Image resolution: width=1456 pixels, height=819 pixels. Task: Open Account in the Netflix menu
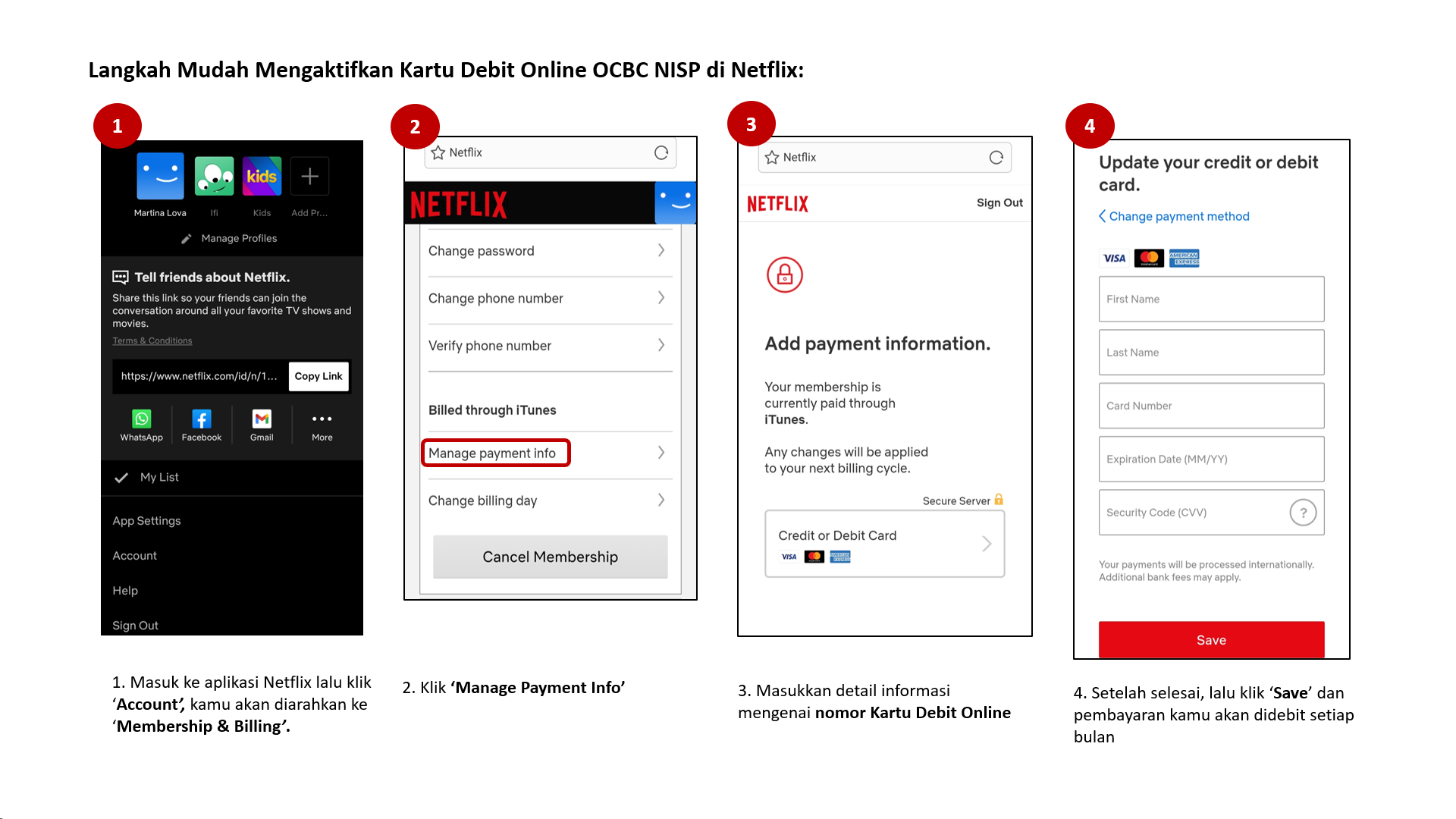point(135,556)
